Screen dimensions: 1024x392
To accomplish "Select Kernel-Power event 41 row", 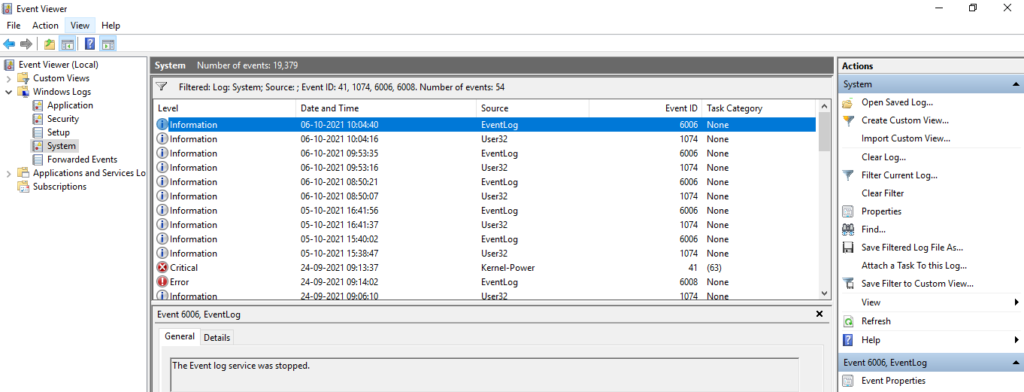I will tap(485, 267).
